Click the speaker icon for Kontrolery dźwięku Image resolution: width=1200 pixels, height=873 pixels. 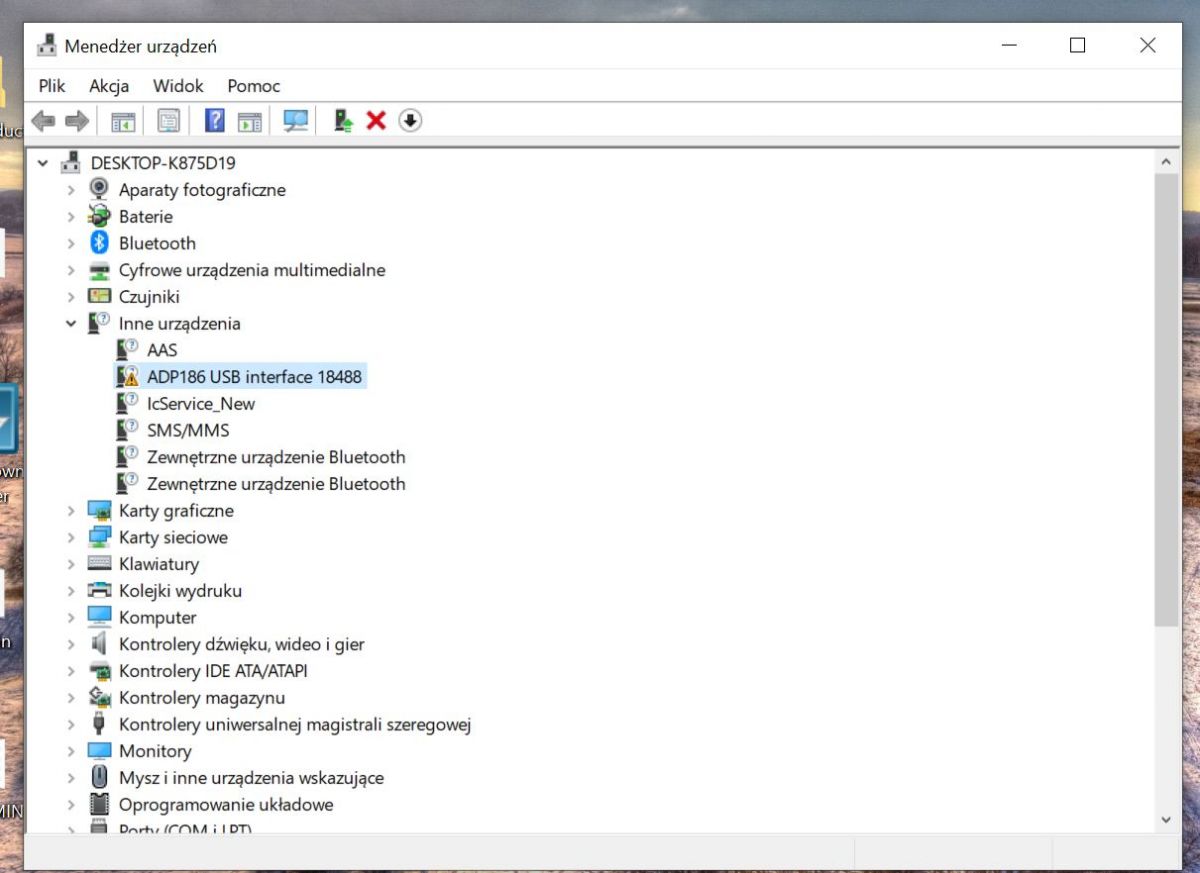(99, 644)
